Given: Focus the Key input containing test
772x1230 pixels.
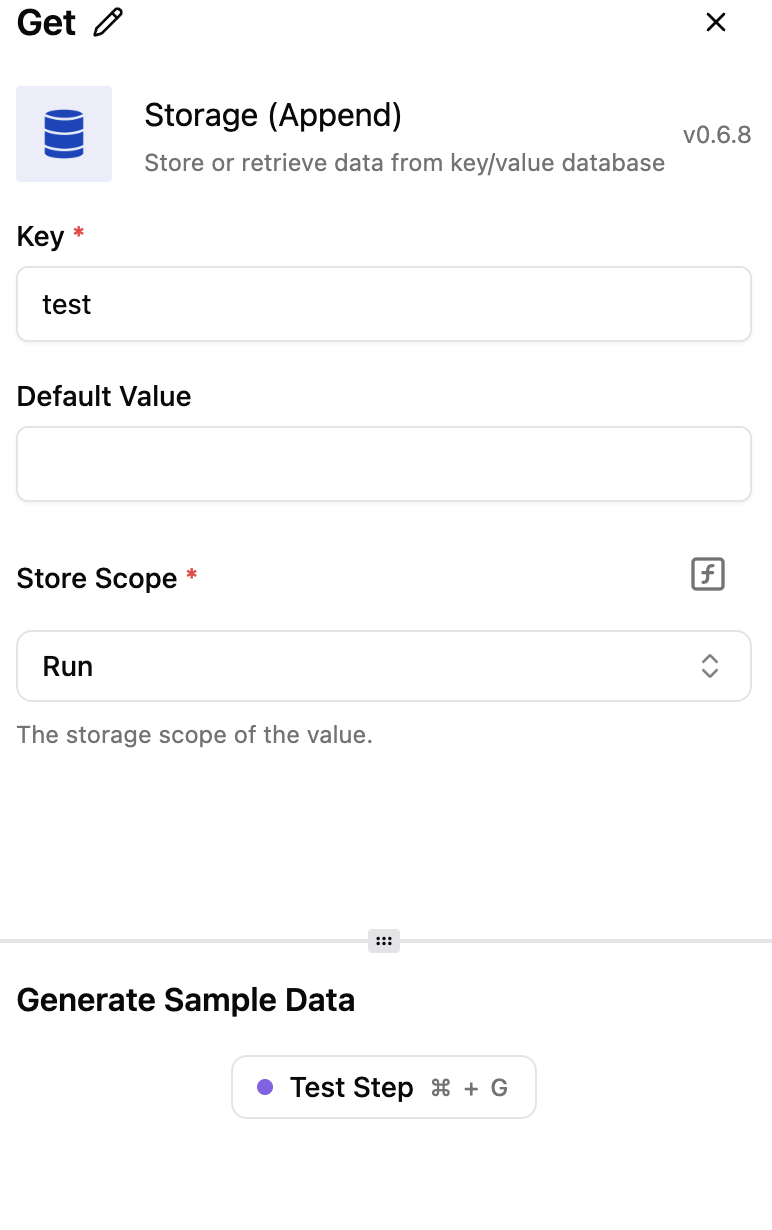Looking at the screenshot, I should click(x=384, y=304).
